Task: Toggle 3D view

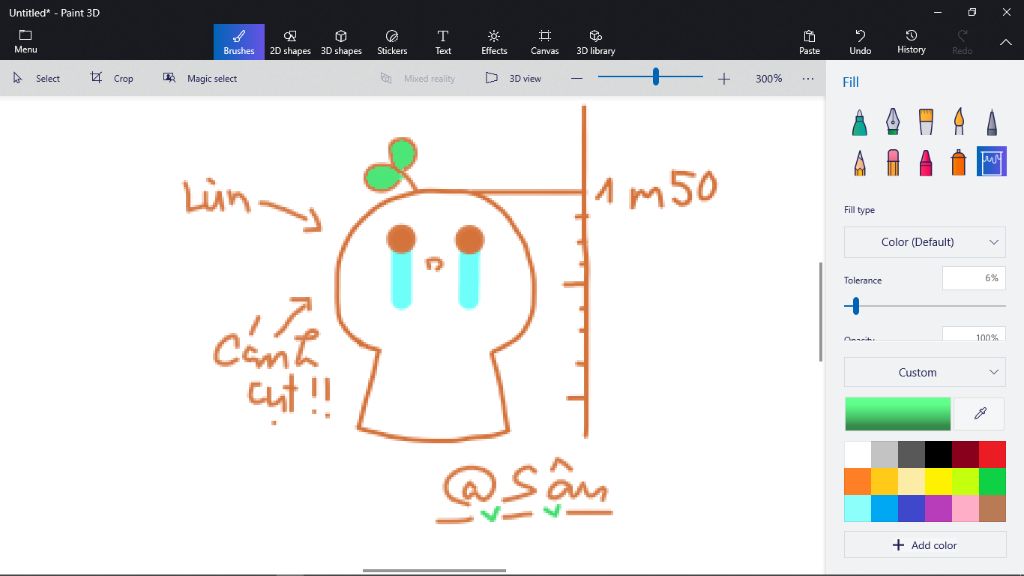Action: tap(513, 78)
